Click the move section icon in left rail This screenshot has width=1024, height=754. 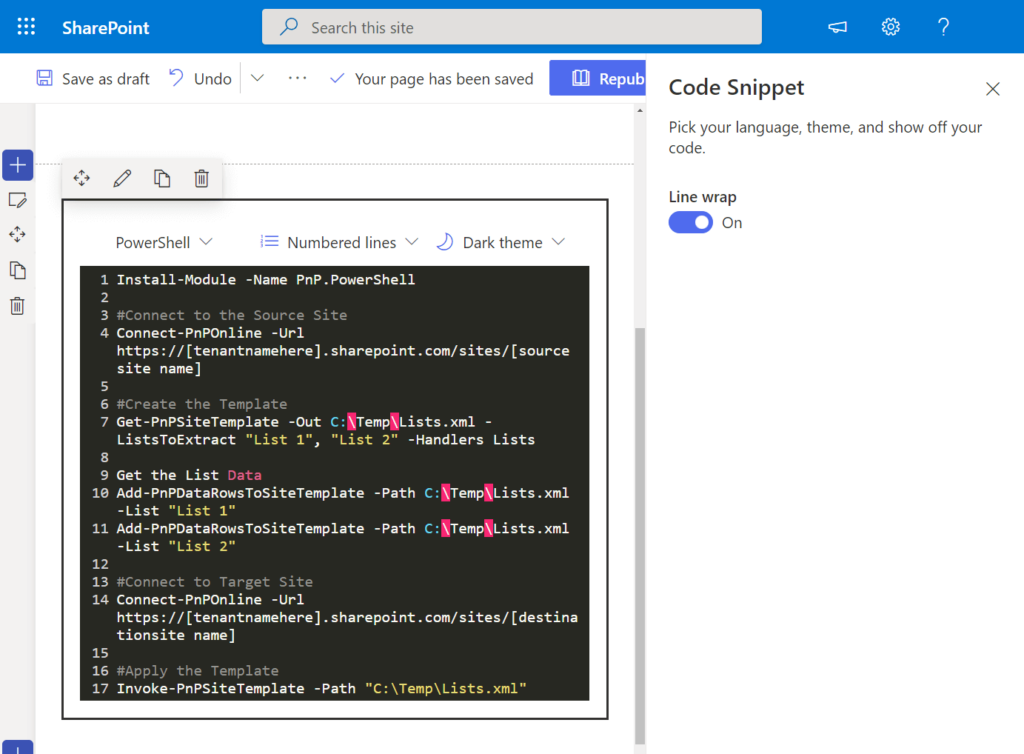coord(18,234)
